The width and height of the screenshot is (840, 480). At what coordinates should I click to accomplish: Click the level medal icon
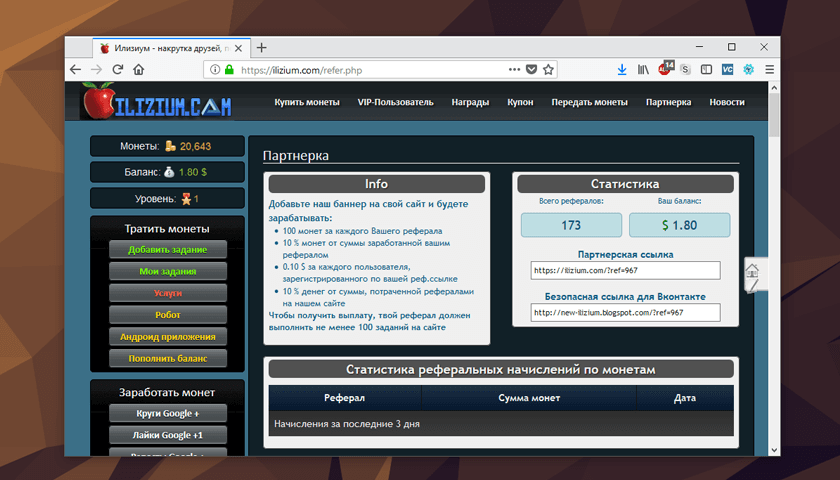pyautogui.click(x=186, y=199)
